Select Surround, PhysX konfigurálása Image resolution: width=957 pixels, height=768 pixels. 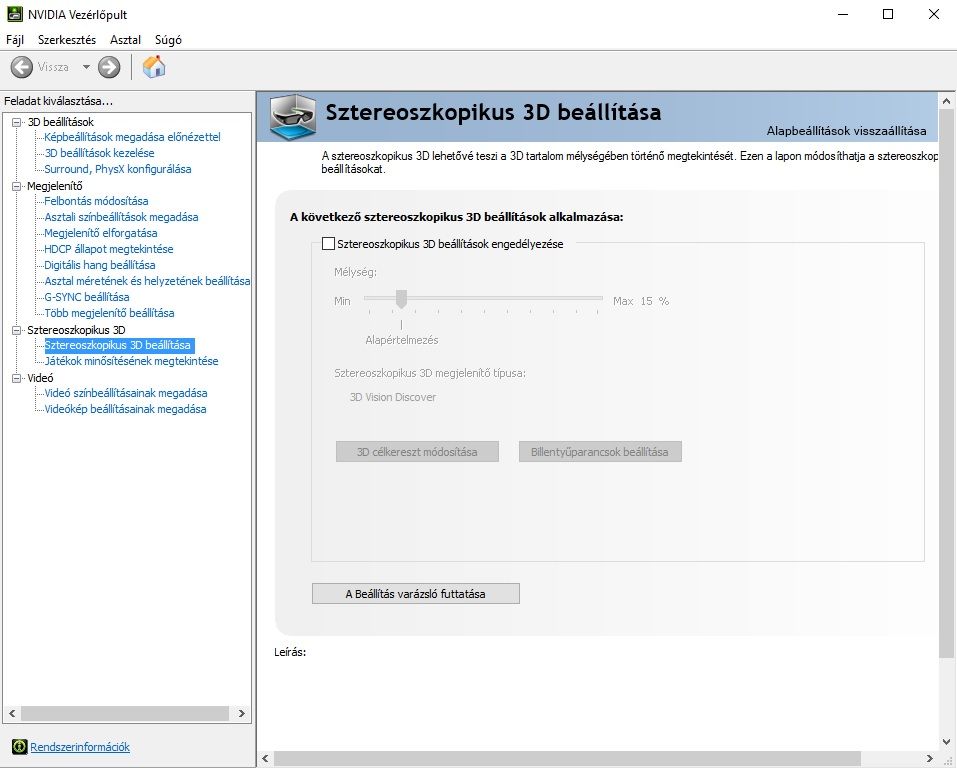(117, 169)
